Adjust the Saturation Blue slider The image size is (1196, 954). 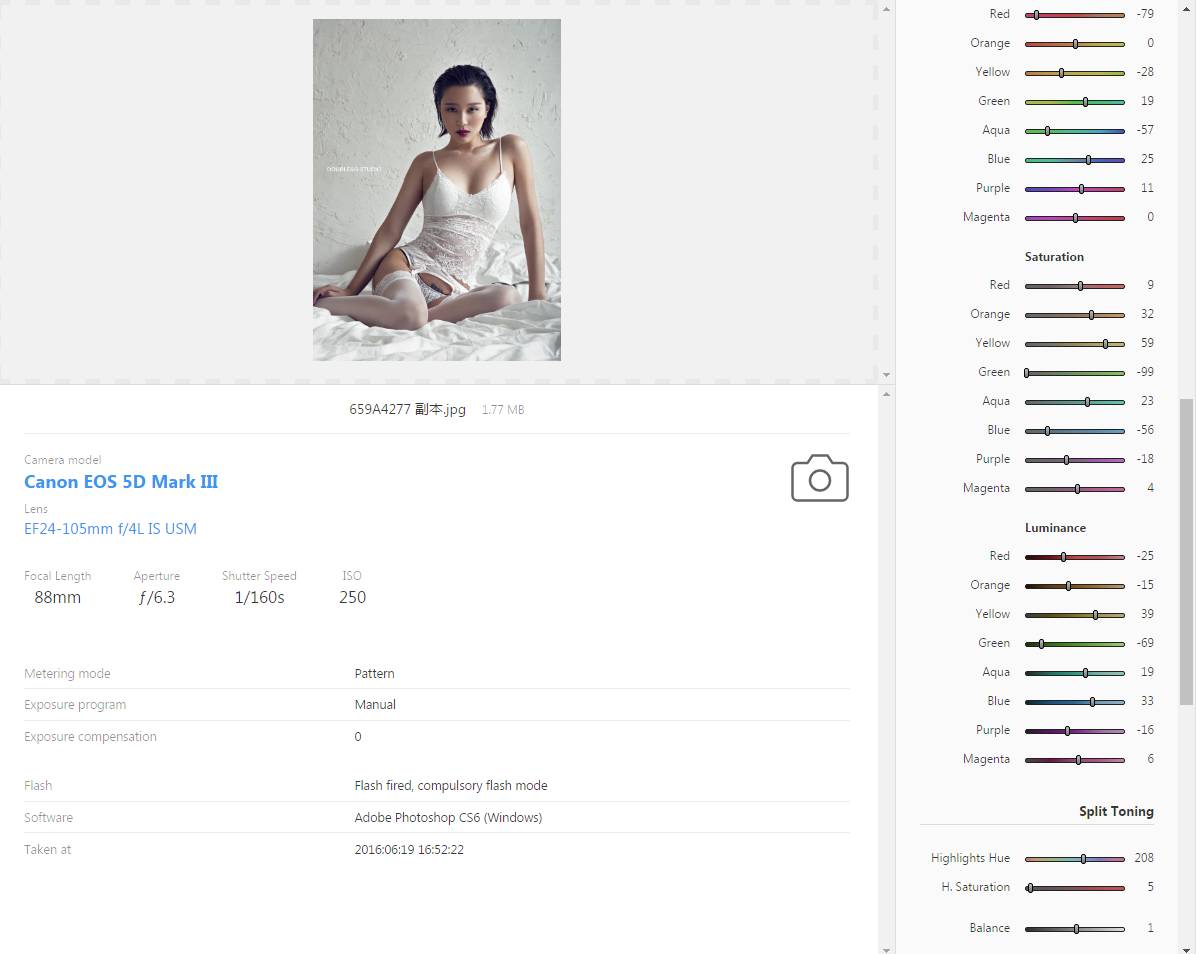1075,430
